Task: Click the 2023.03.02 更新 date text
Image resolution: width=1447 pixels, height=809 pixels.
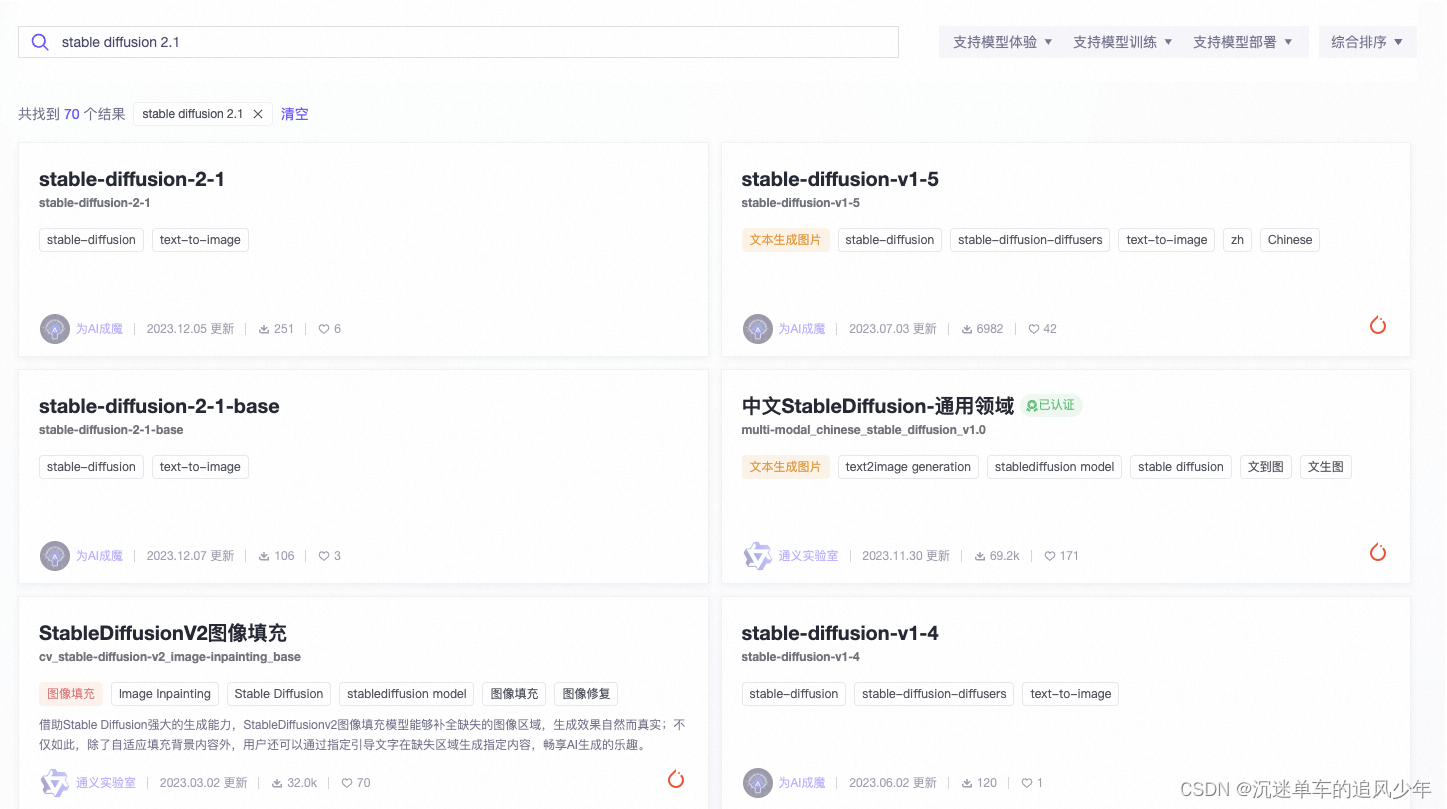Action: pos(204,783)
